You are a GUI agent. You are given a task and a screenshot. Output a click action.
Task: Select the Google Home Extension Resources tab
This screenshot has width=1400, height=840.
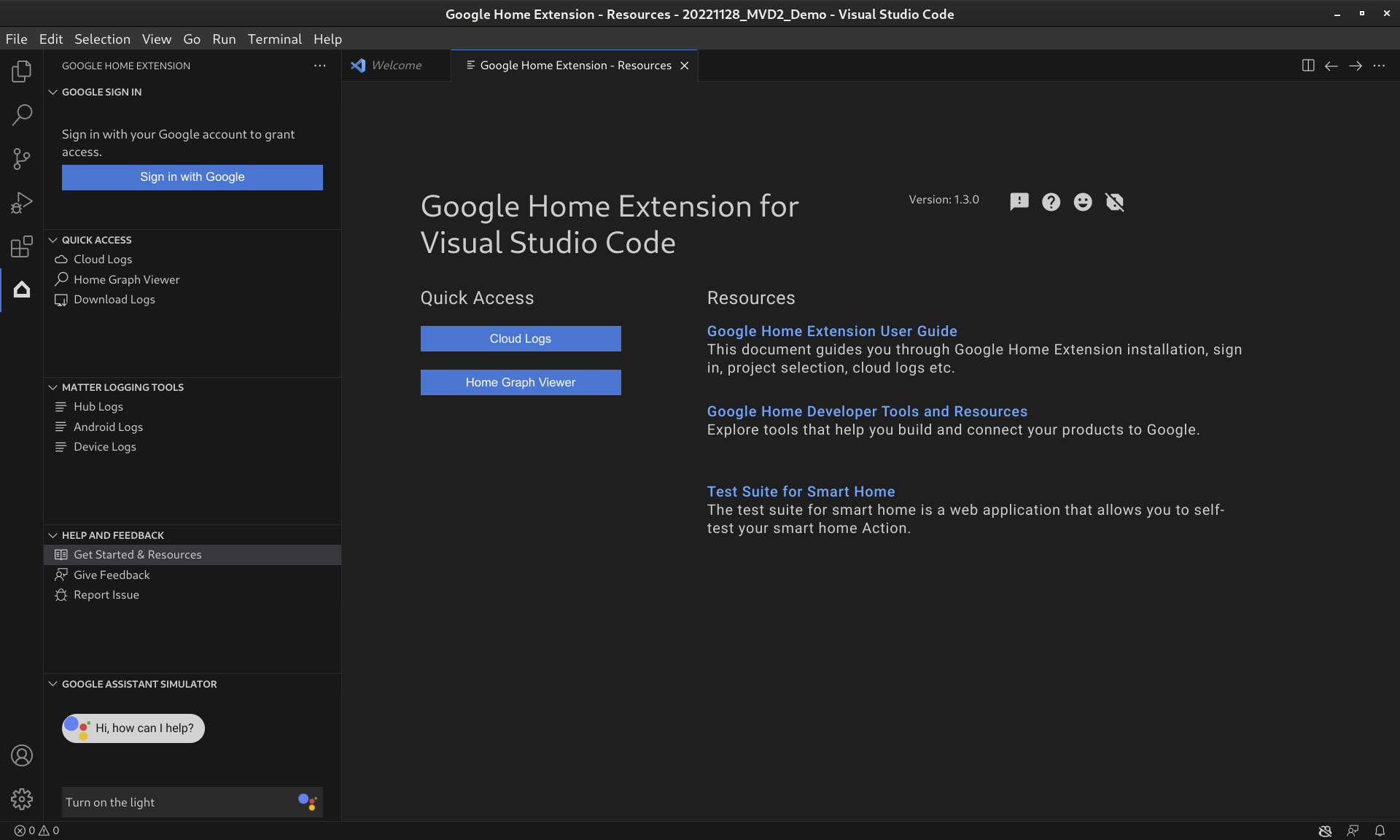coord(575,65)
